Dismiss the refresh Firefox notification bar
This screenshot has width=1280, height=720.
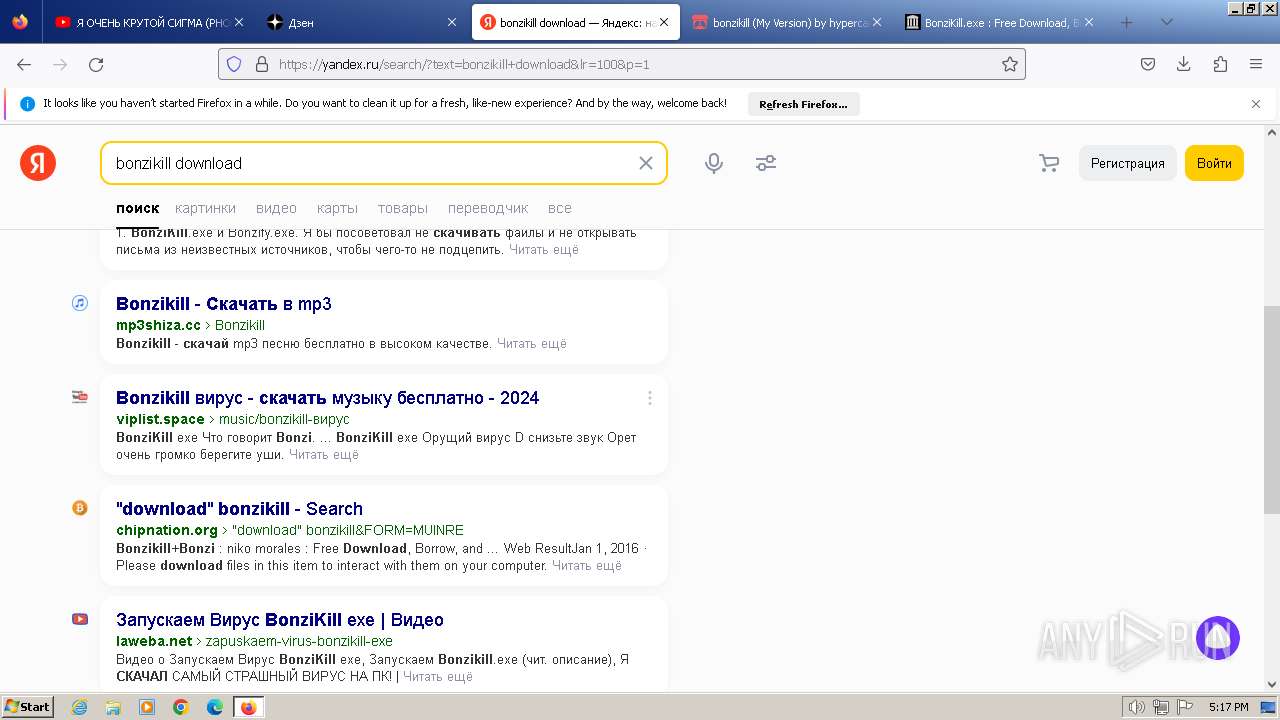(x=1256, y=104)
